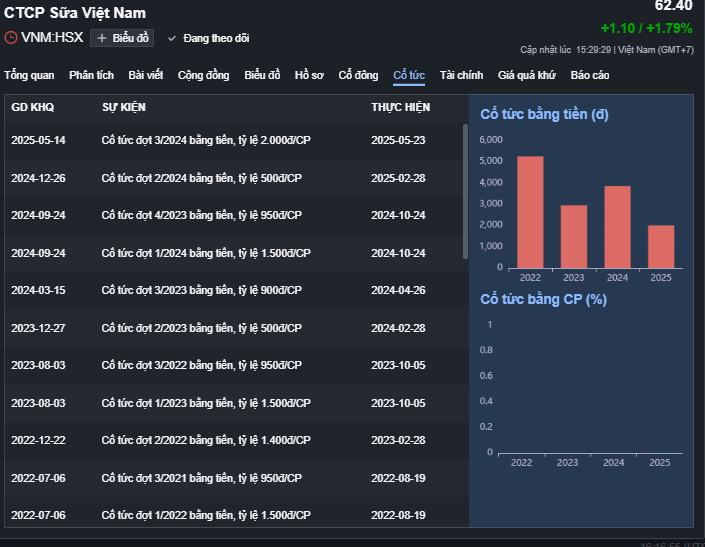Viewport: 705px width, 547px height.
Task: Open the Cổ đông tab
Action: (358, 76)
